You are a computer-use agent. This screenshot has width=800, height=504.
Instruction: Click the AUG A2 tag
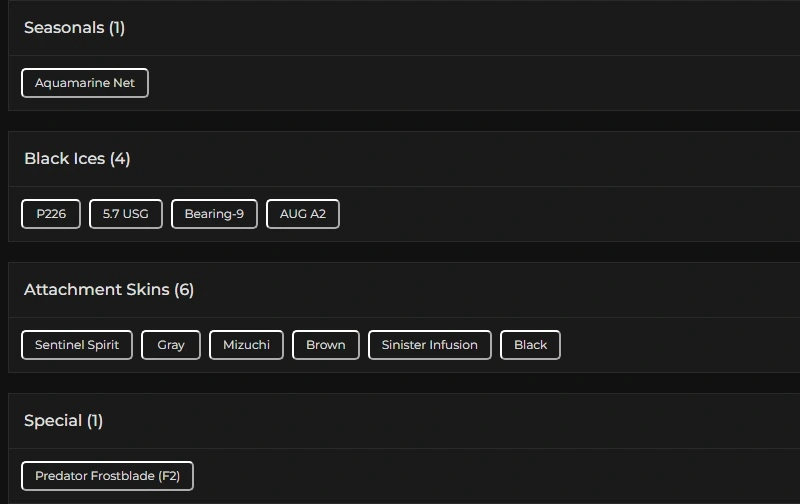pos(303,214)
